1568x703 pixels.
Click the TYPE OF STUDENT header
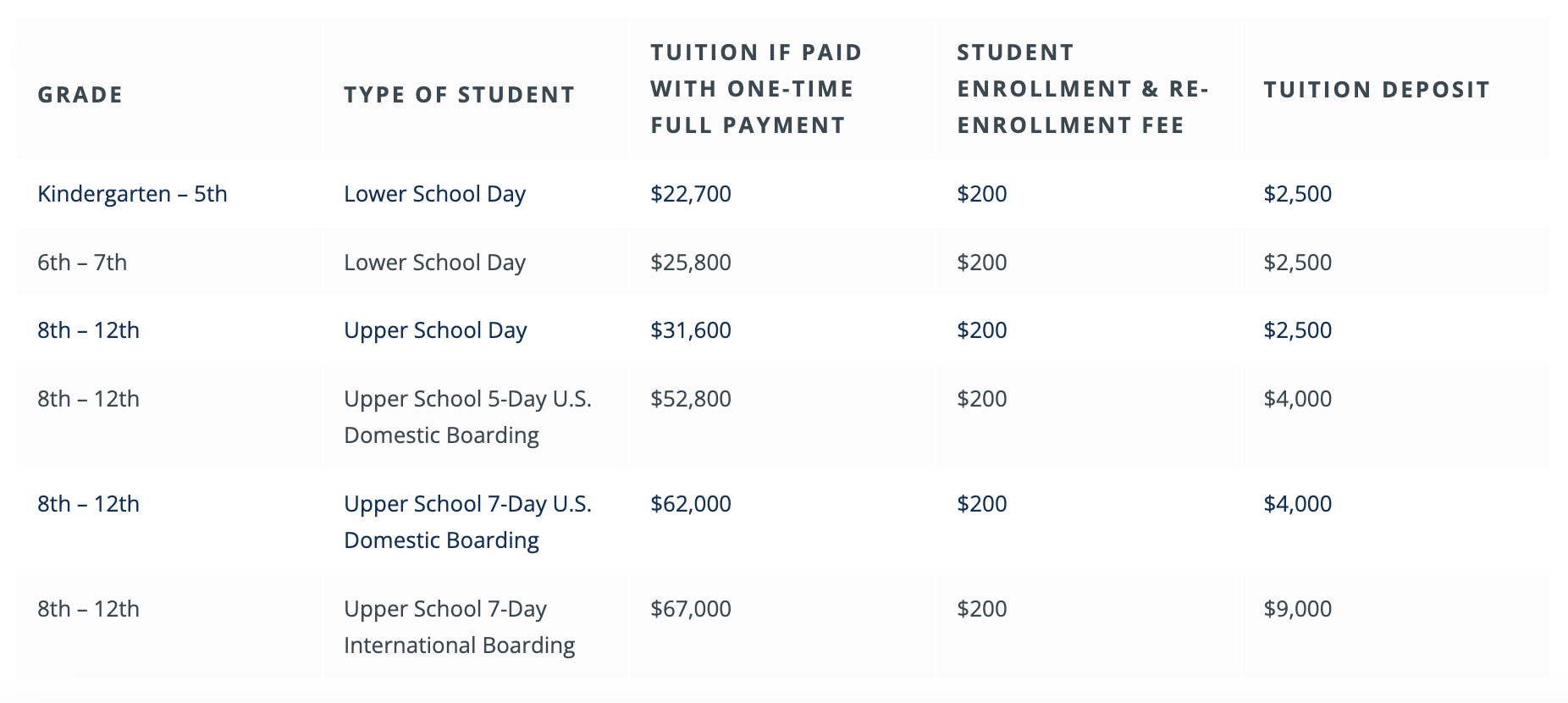(x=459, y=94)
